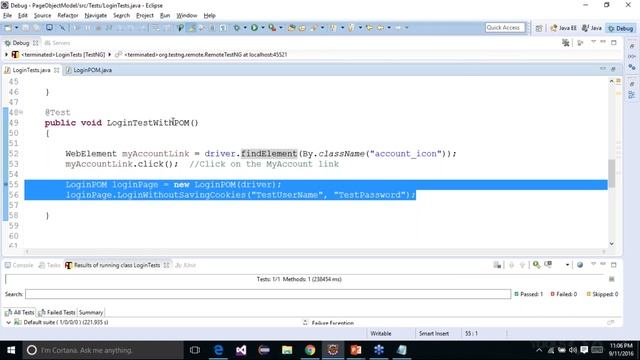This screenshot has height=360, width=640.
Task: Switch to the Console tab
Action: (x=19, y=265)
